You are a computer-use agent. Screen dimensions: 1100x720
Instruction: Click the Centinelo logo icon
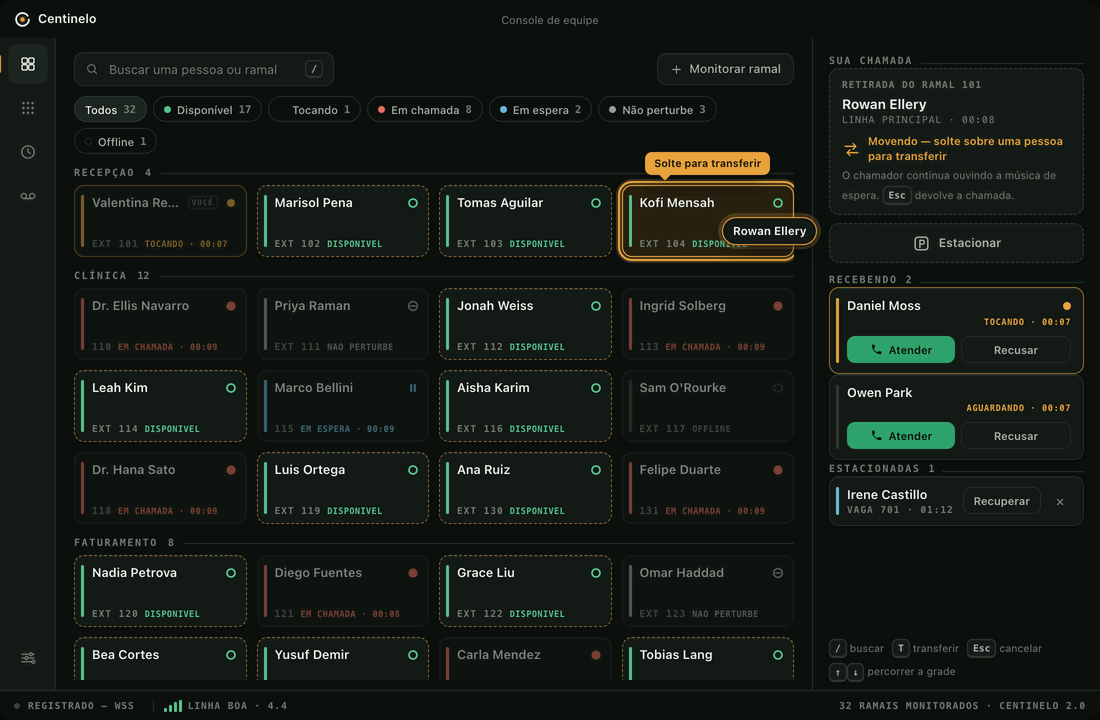(x=22, y=19)
